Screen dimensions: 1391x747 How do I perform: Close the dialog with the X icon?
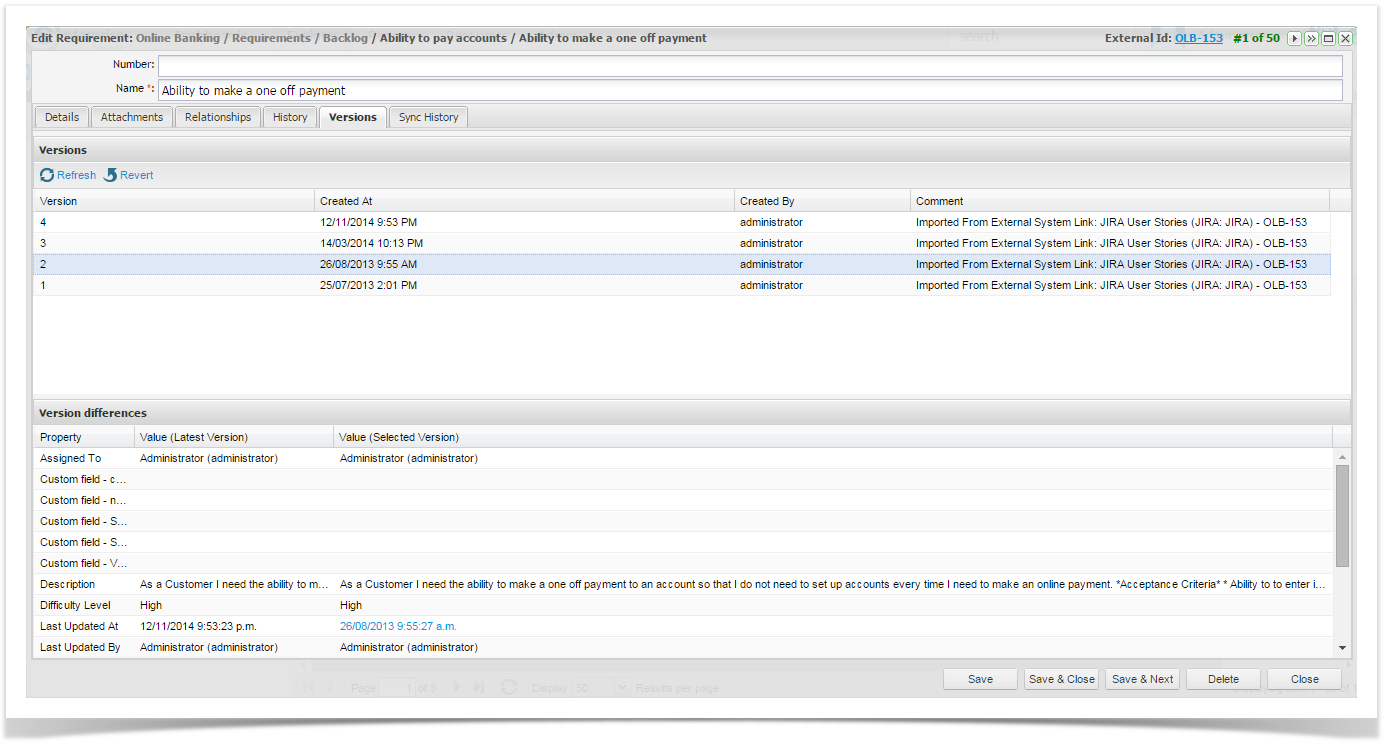pyautogui.click(x=1345, y=39)
